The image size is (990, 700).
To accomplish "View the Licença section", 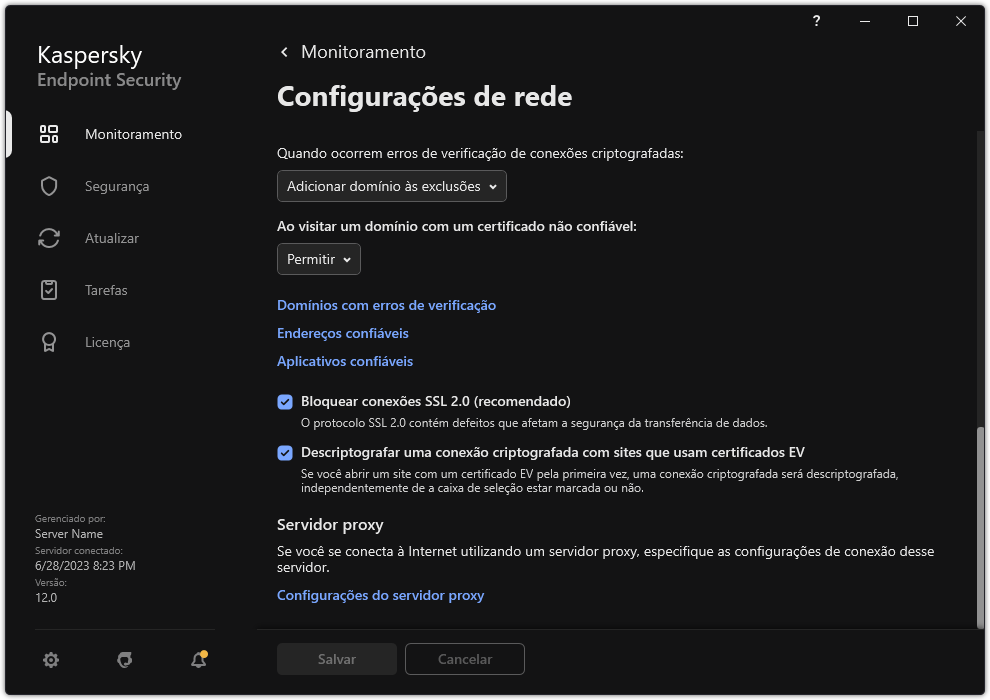I will (x=106, y=342).
